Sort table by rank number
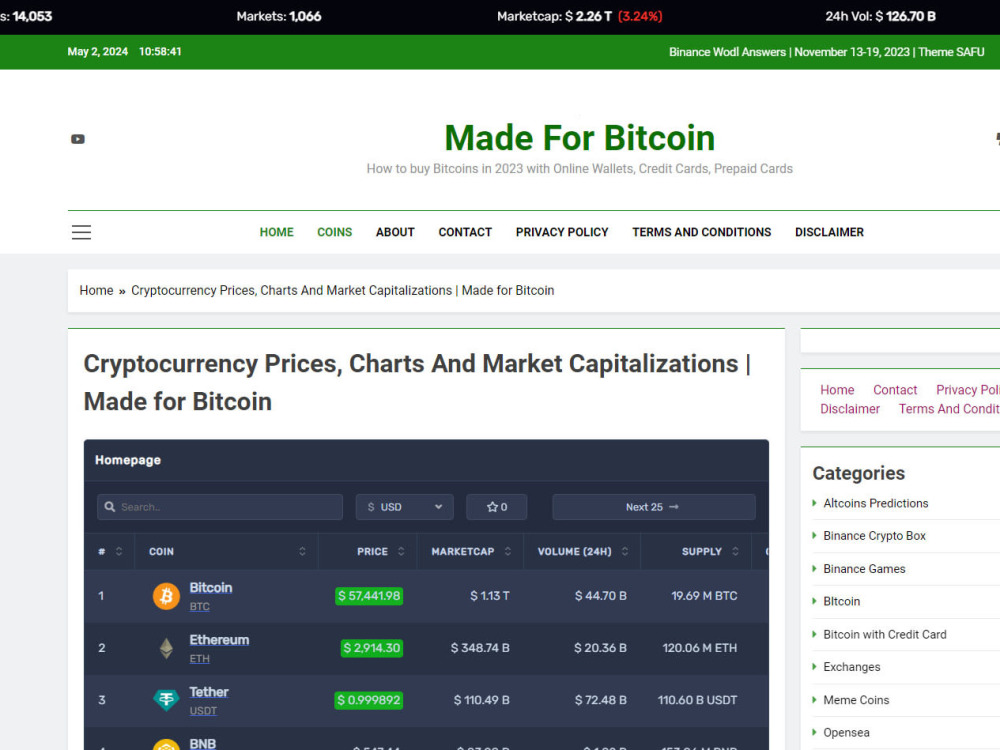 click(110, 552)
